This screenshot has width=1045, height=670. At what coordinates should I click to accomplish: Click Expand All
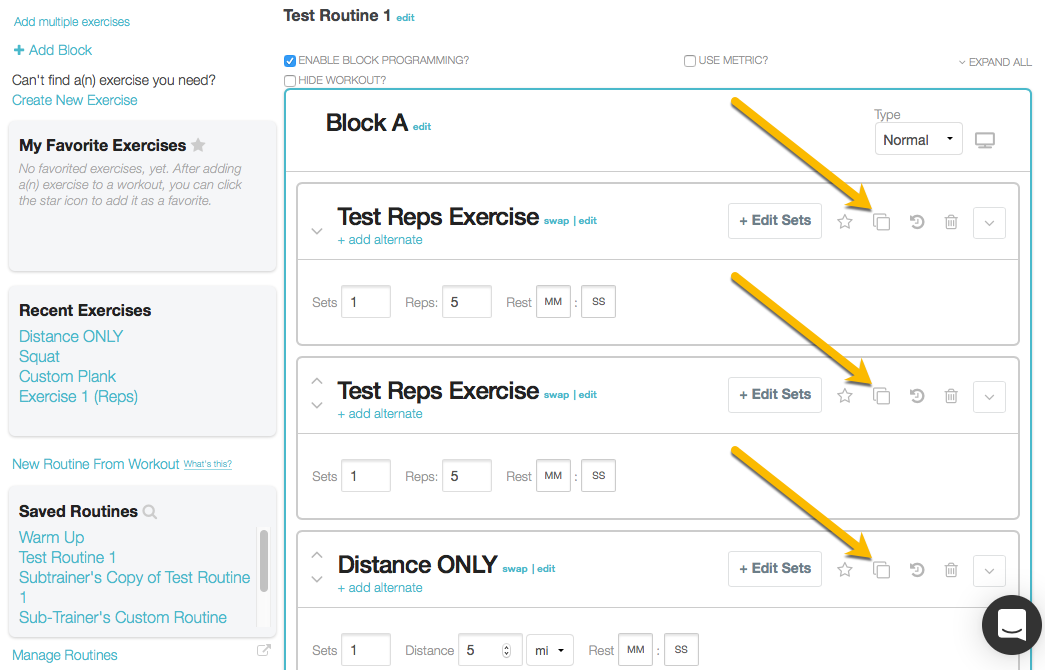995,62
